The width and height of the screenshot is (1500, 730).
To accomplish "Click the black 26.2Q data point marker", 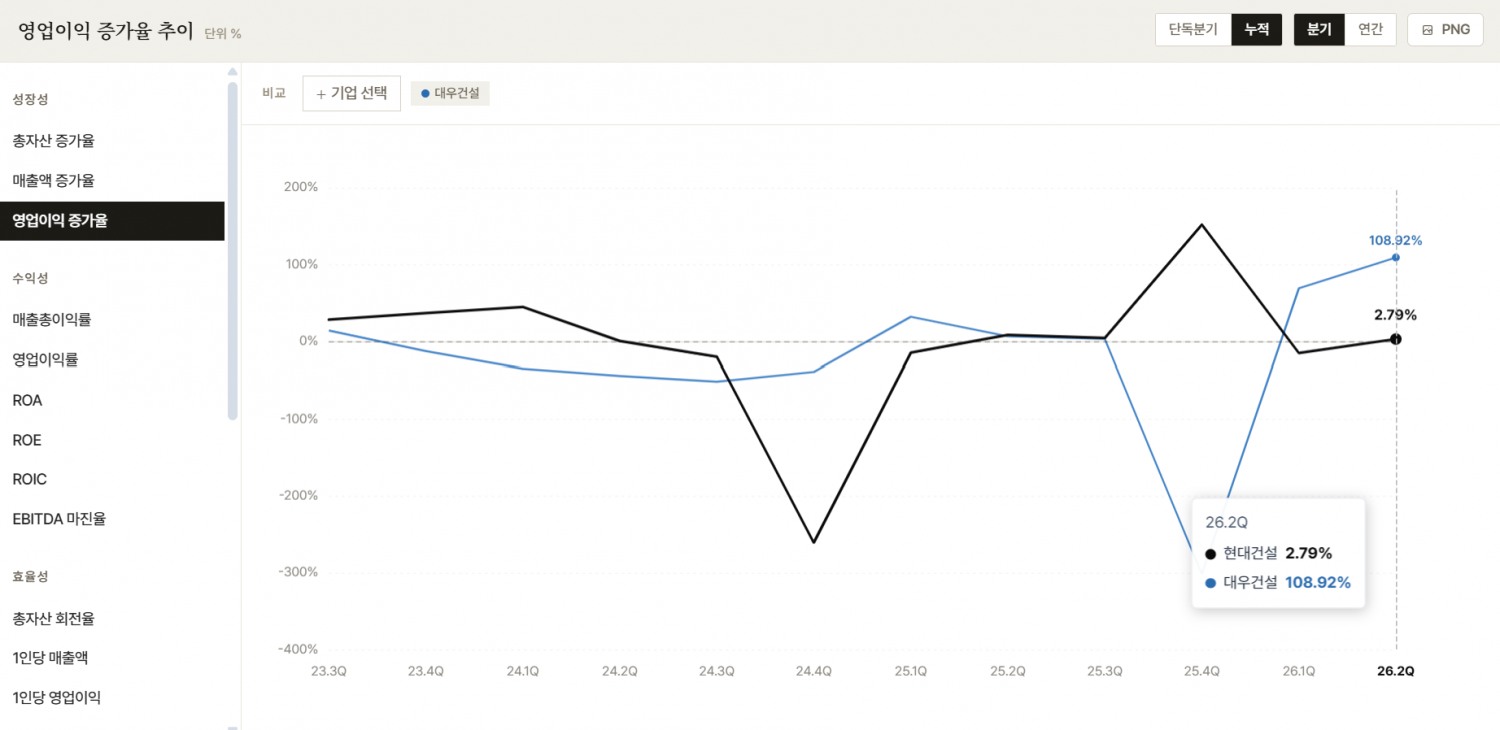I will pyautogui.click(x=1396, y=339).
